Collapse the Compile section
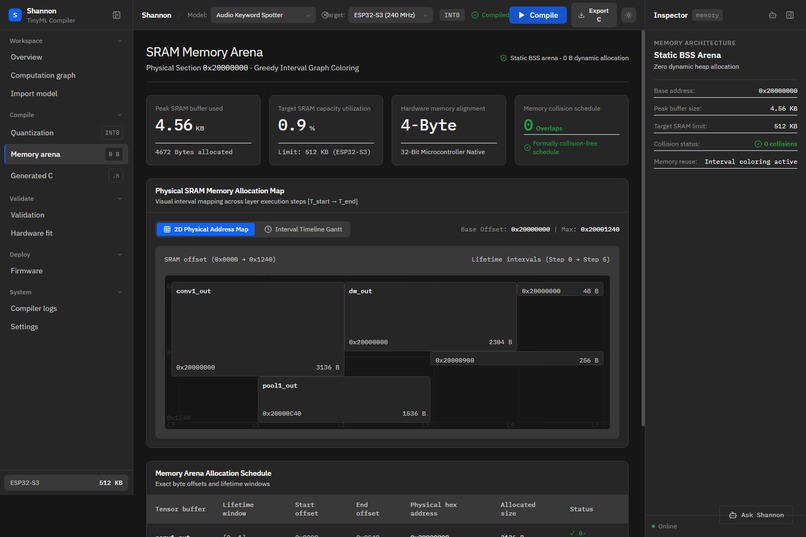Screen dimensions: 806x537 [x=120, y=115]
